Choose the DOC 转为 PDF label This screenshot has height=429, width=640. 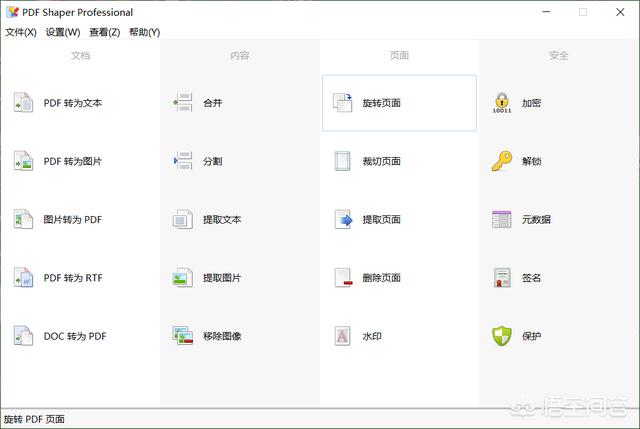(x=75, y=336)
